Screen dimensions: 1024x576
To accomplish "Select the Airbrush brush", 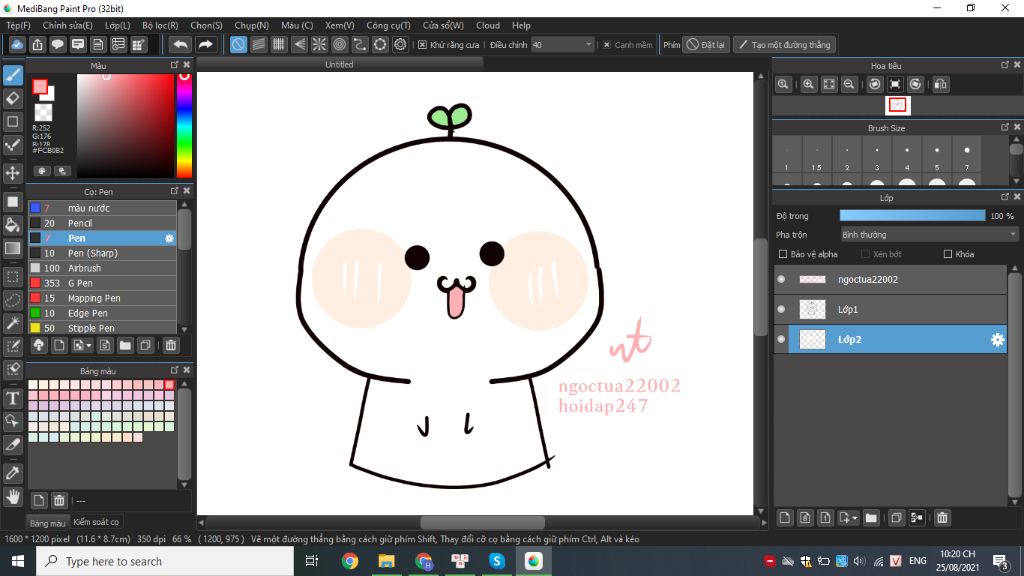I will (x=102, y=268).
